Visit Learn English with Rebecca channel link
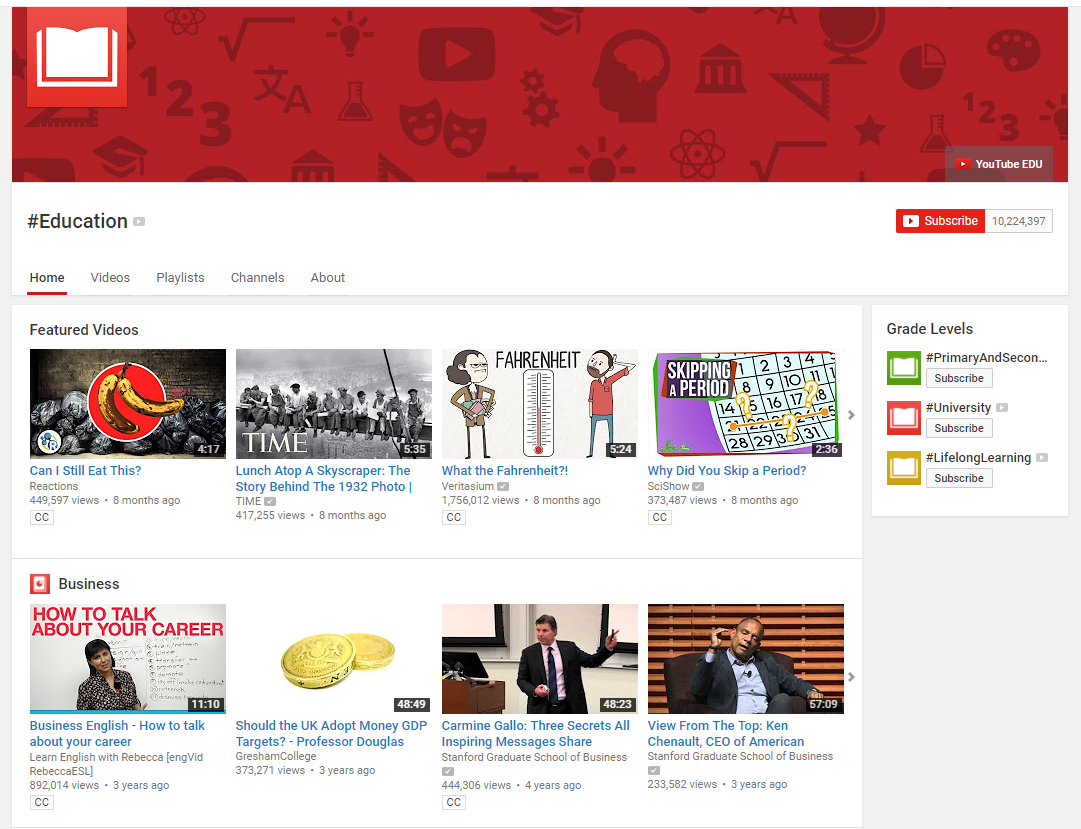 point(117,764)
